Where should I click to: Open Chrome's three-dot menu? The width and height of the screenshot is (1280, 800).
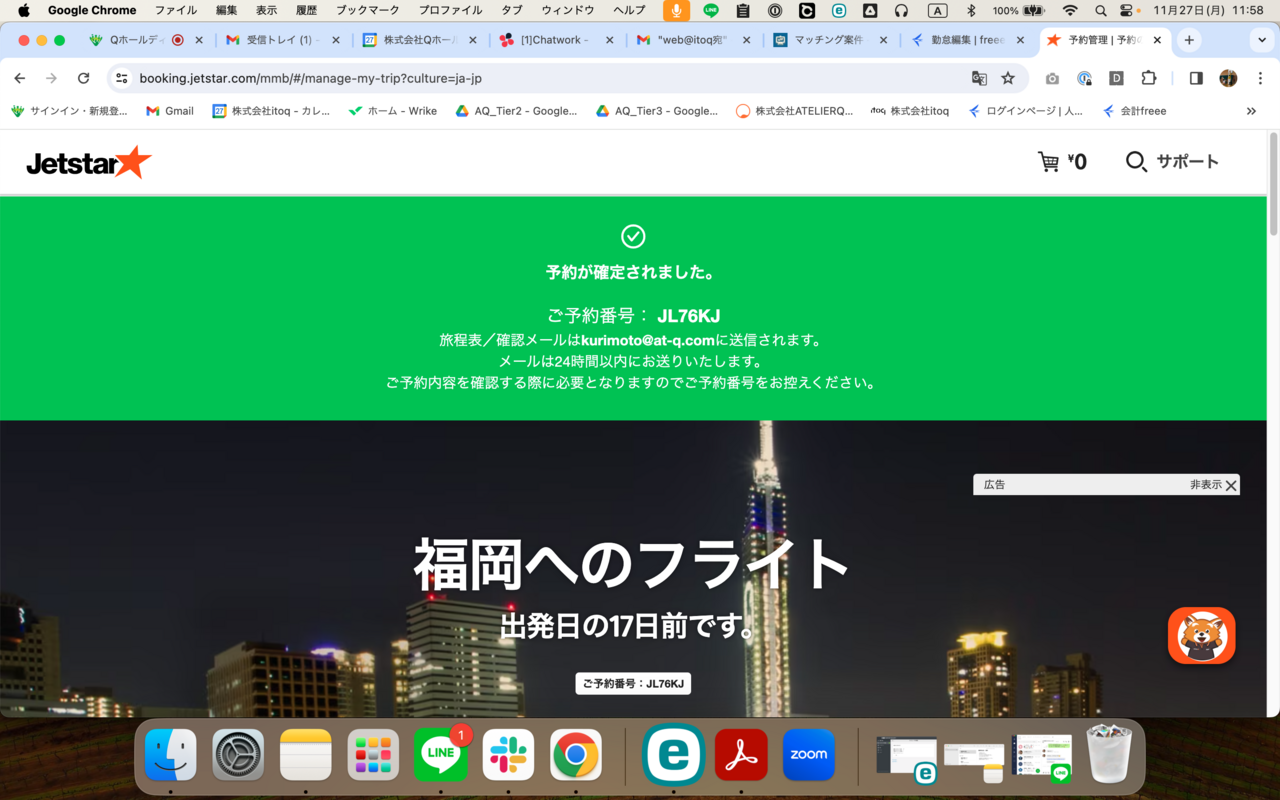[x=1260, y=78]
